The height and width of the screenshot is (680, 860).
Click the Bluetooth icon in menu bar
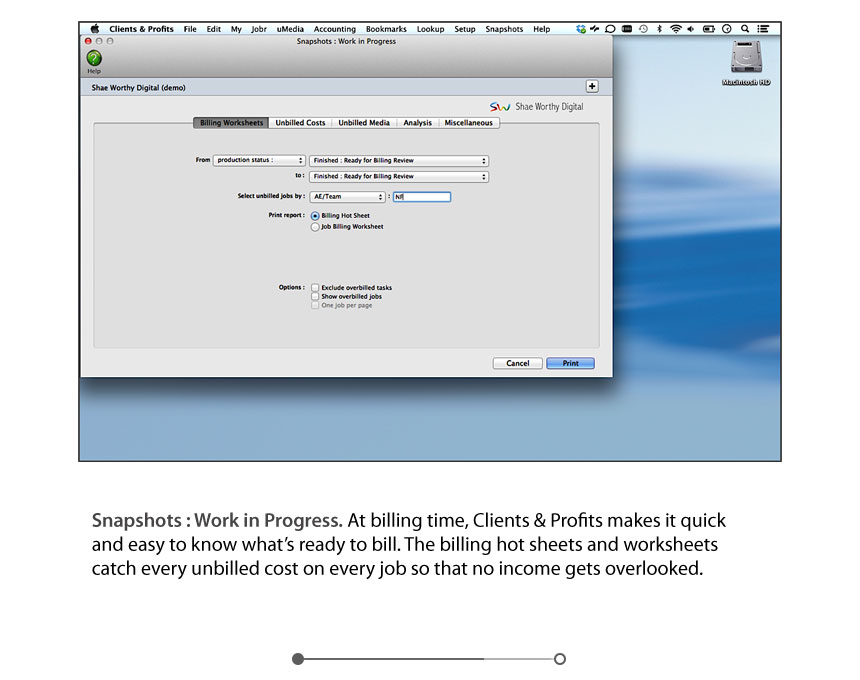(x=659, y=29)
